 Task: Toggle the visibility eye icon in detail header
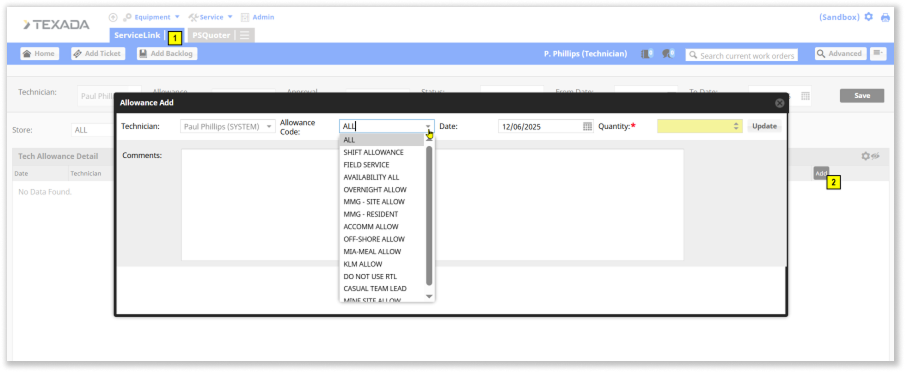[x=875, y=156]
